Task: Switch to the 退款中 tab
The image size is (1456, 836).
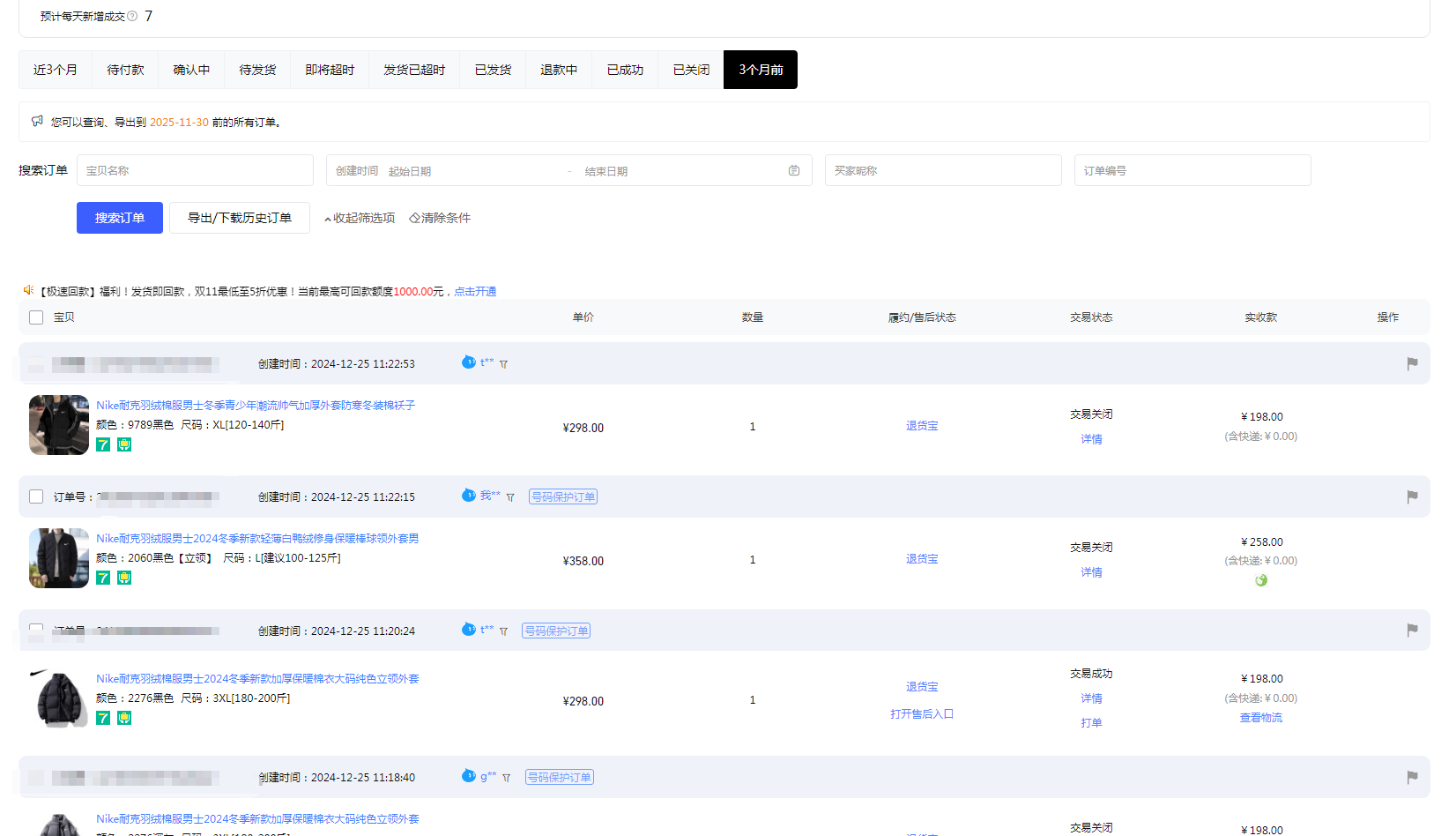Action: point(559,70)
